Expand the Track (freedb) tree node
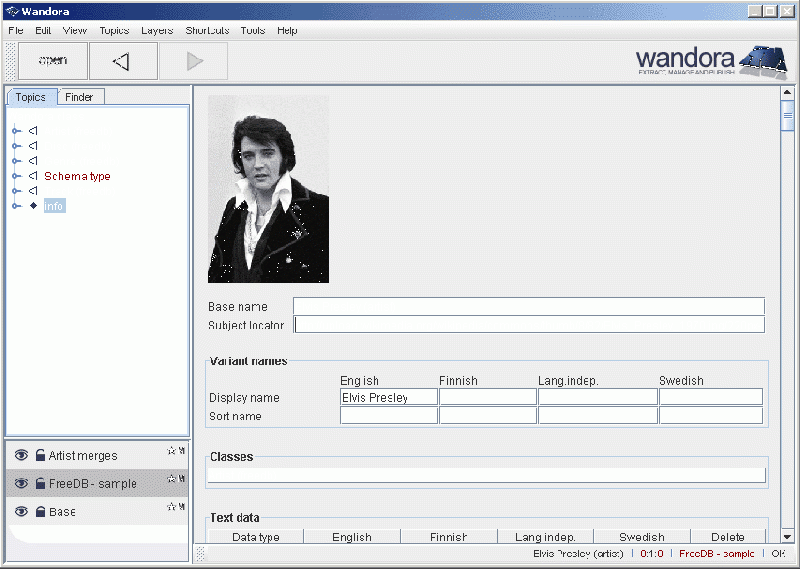 16,191
